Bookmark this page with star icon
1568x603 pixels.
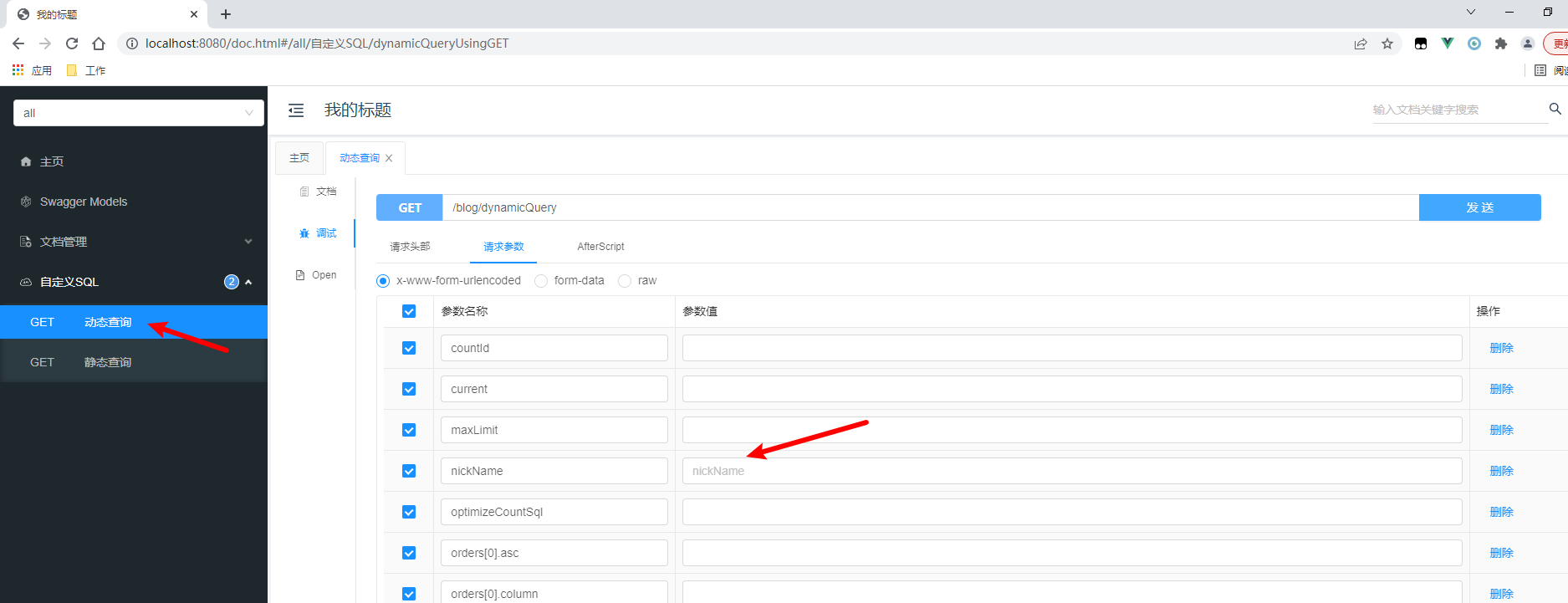click(1387, 43)
